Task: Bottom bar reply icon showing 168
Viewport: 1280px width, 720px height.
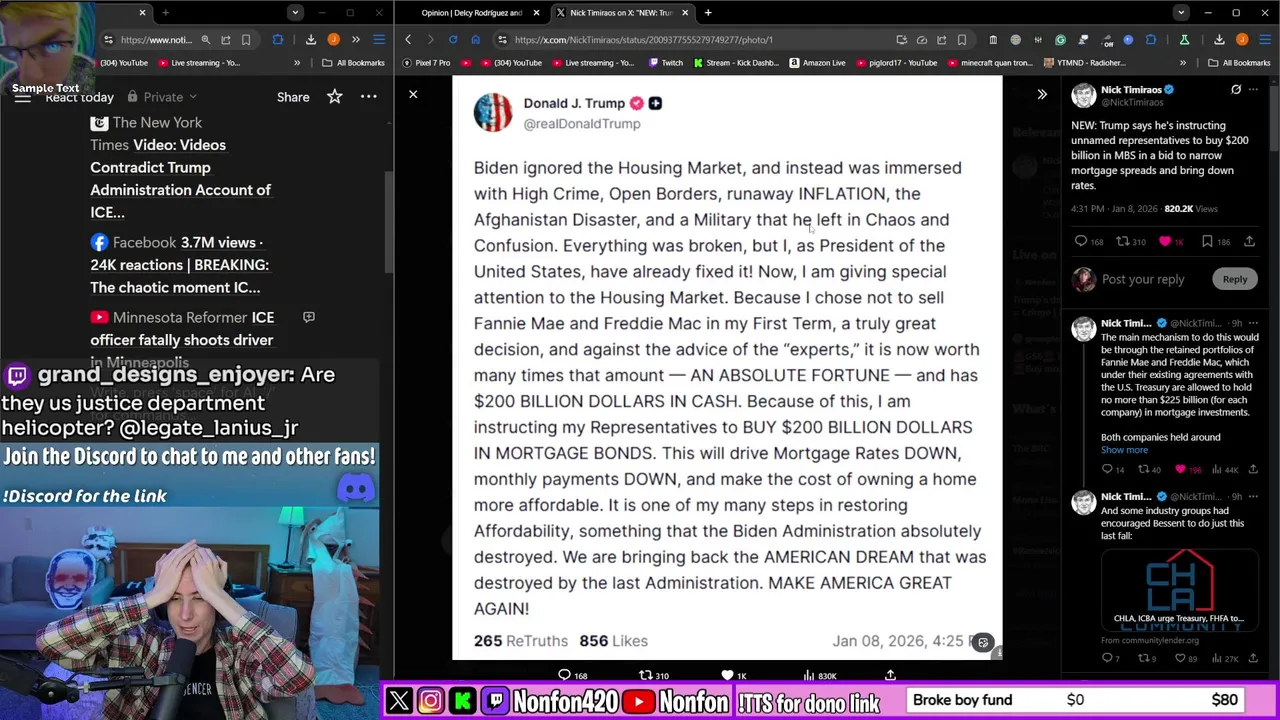Action: pyautogui.click(x=565, y=676)
